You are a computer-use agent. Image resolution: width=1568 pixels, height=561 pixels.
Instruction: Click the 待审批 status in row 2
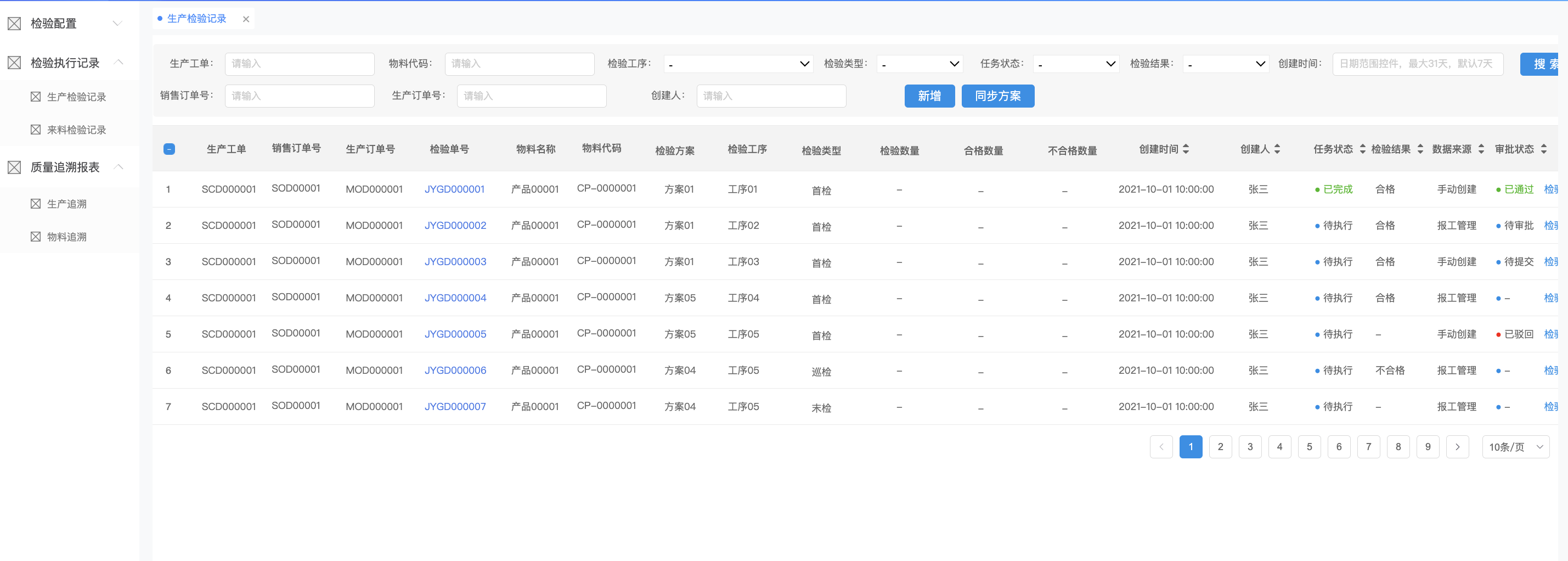(x=1519, y=226)
